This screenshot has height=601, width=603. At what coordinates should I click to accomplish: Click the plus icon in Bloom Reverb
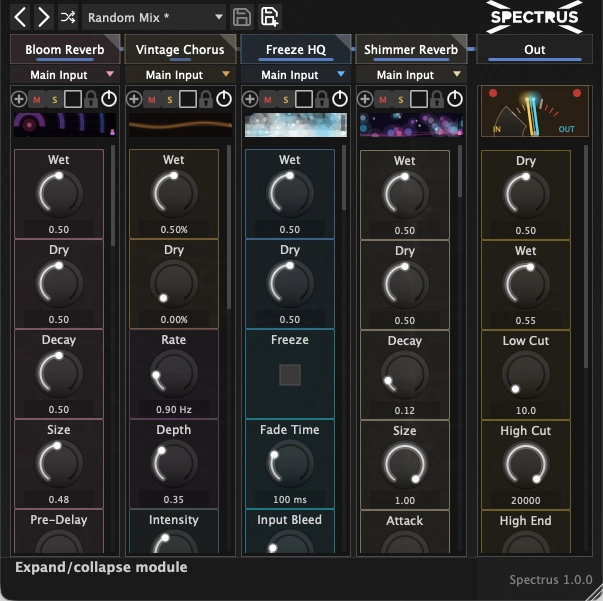click(19, 99)
